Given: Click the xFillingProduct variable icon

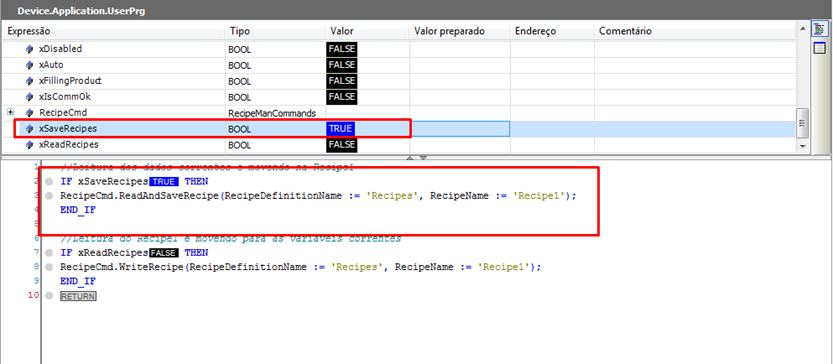Looking at the screenshot, I should pyautogui.click(x=30, y=81).
